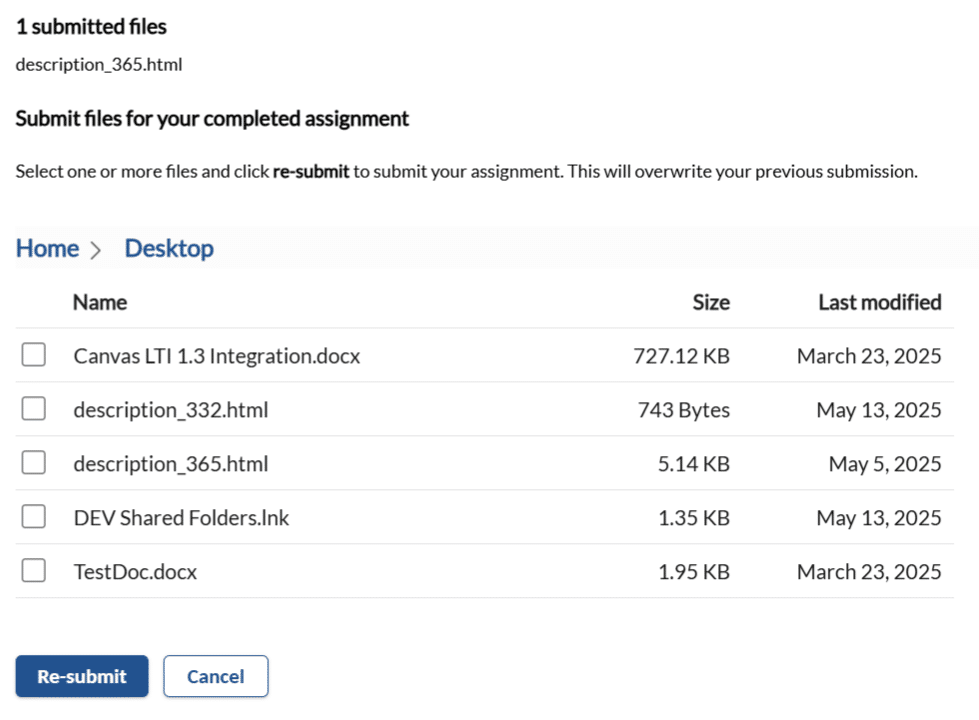The width and height of the screenshot is (979, 720).
Task: Check the checkbox for Canvas LTI 1.3 Integration.docx
Action: tap(33, 354)
